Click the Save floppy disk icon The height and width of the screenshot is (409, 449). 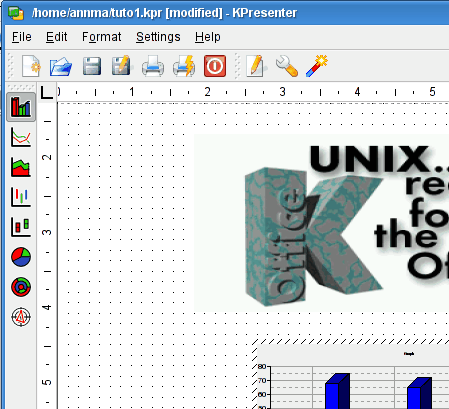[92, 66]
